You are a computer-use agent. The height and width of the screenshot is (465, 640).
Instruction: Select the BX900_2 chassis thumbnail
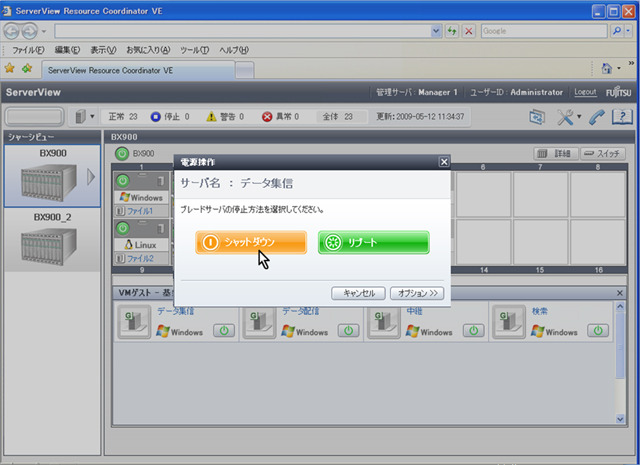tap(52, 240)
